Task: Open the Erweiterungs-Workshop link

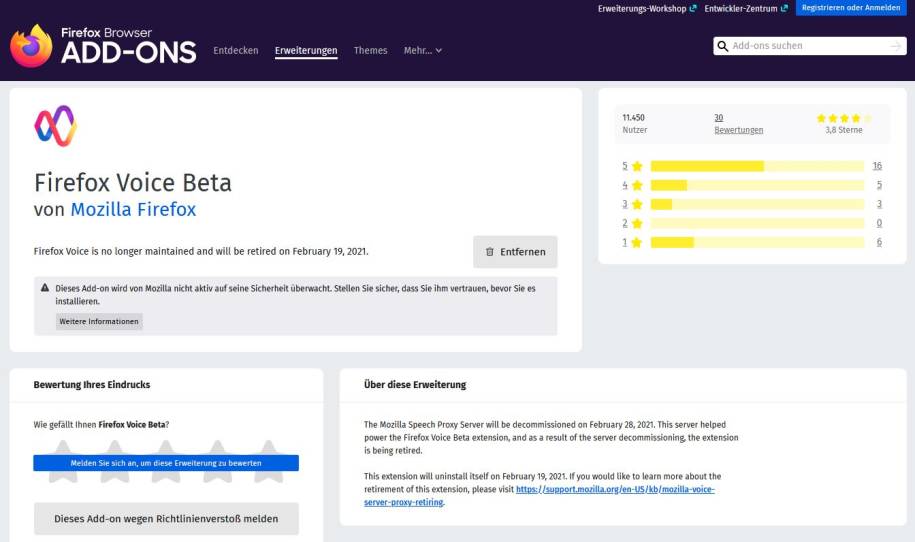Action: click(647, 8)
